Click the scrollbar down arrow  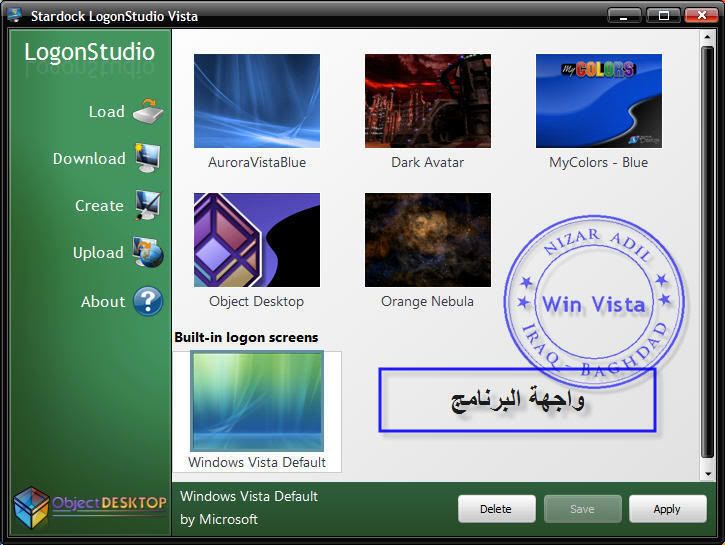tap(707, 474)
